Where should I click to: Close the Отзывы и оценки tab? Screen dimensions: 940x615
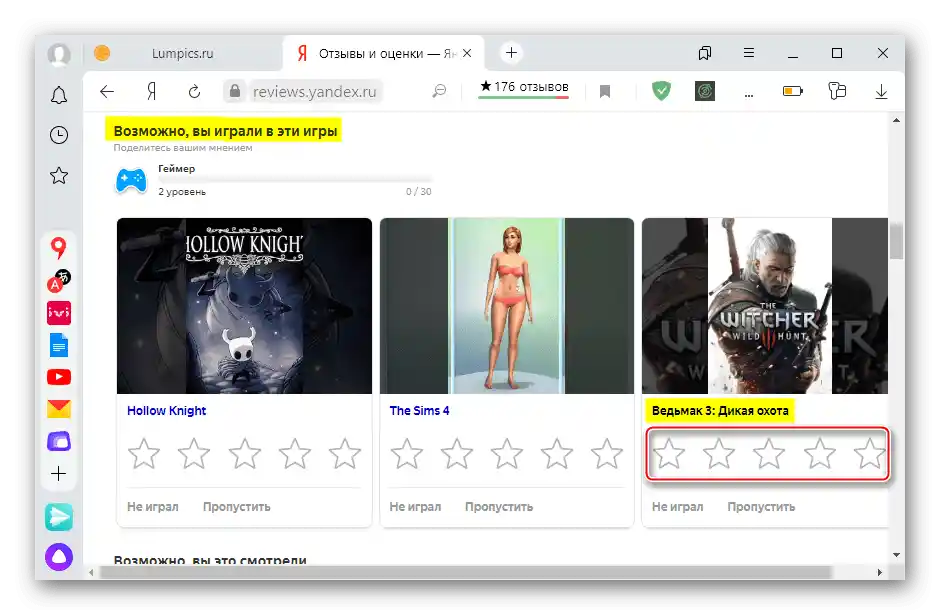click(x=468, y=53)
